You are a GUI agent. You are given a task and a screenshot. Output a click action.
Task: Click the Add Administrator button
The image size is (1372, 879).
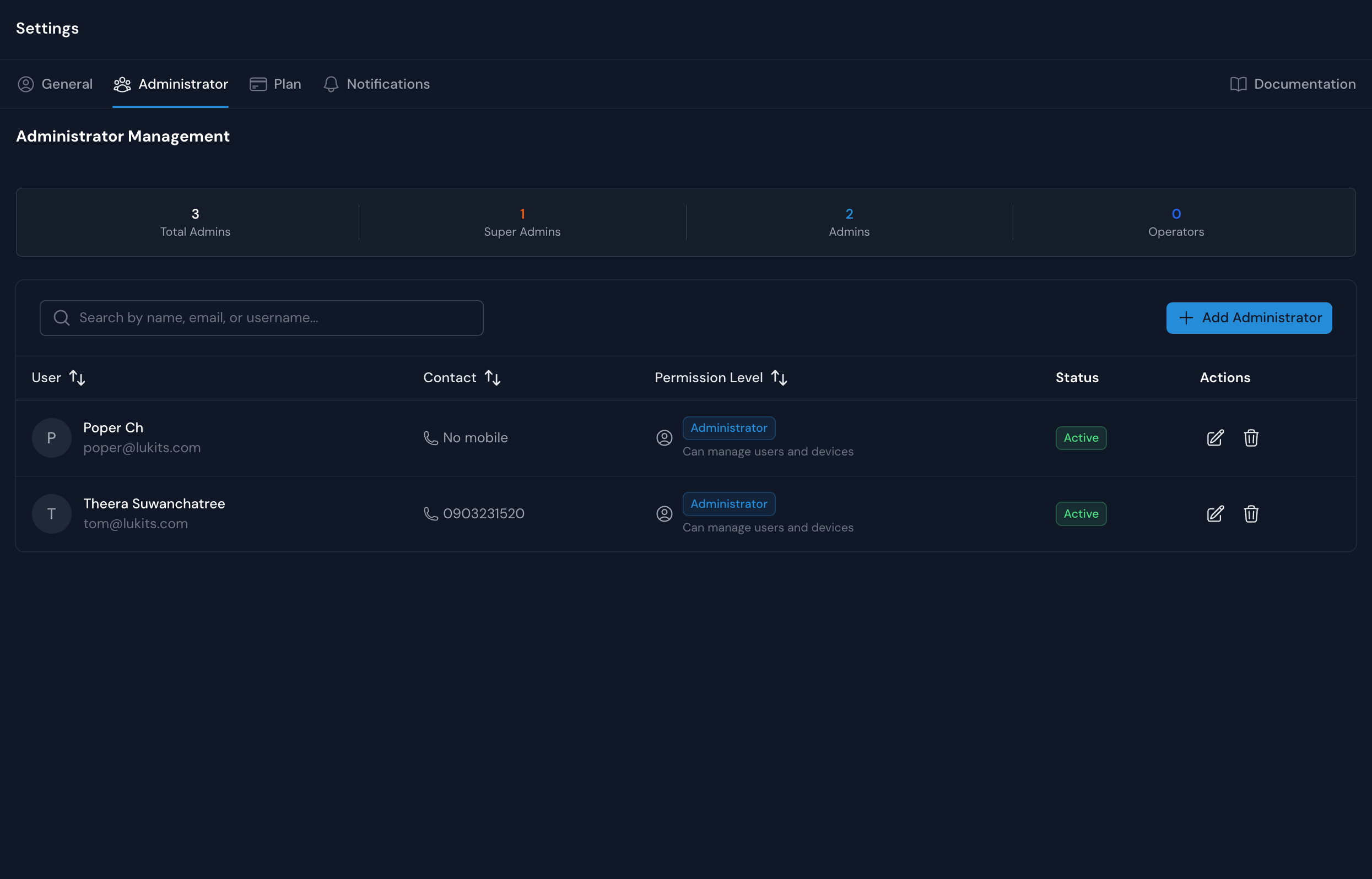[x=1249, y=318]
